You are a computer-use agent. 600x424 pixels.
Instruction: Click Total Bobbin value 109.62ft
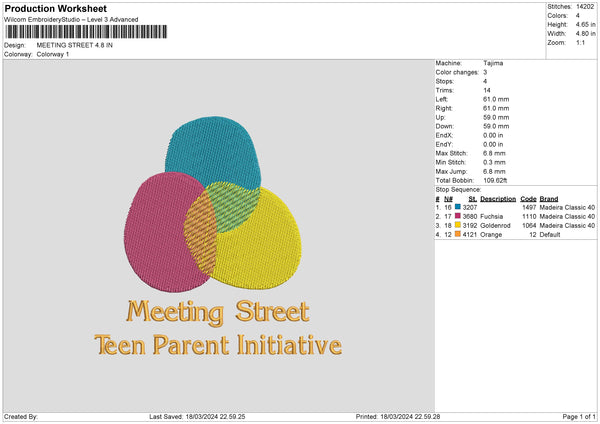point(495,180)
